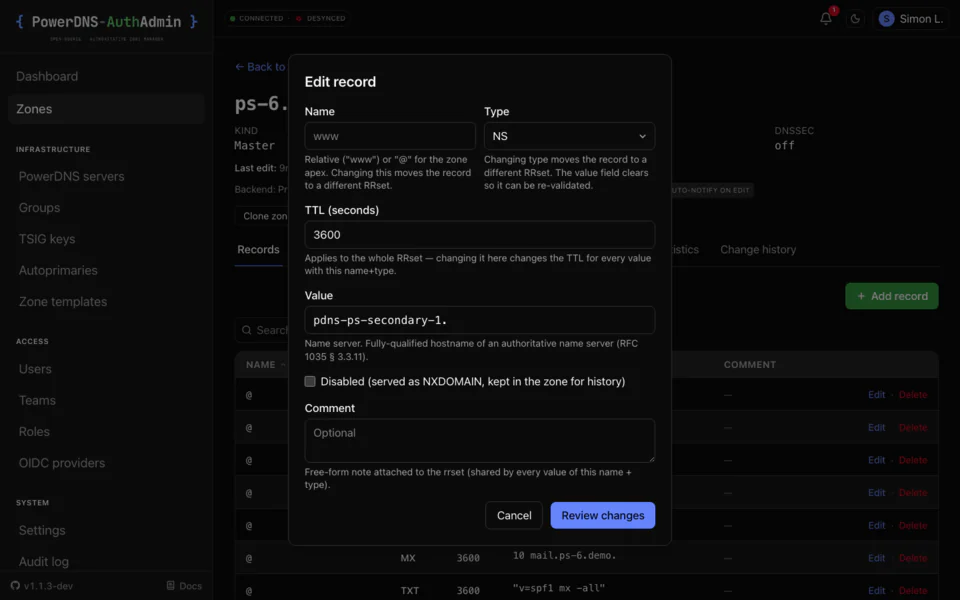Open the notifications bell
Screen dimensions: 960x600
(x=826, y=18)
